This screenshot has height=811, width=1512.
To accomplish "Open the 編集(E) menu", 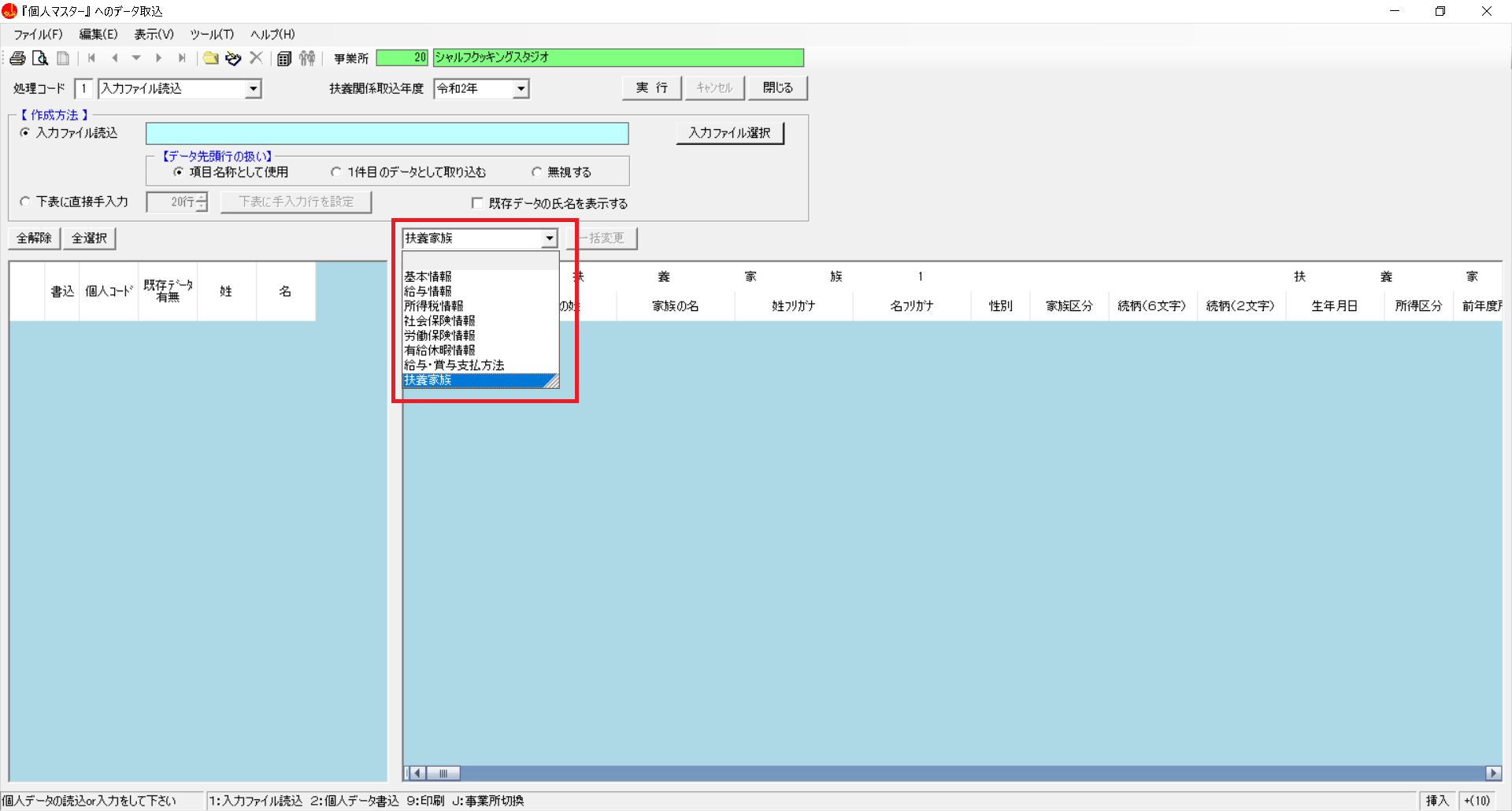I will pyautogui.click(x=98, y=35).
